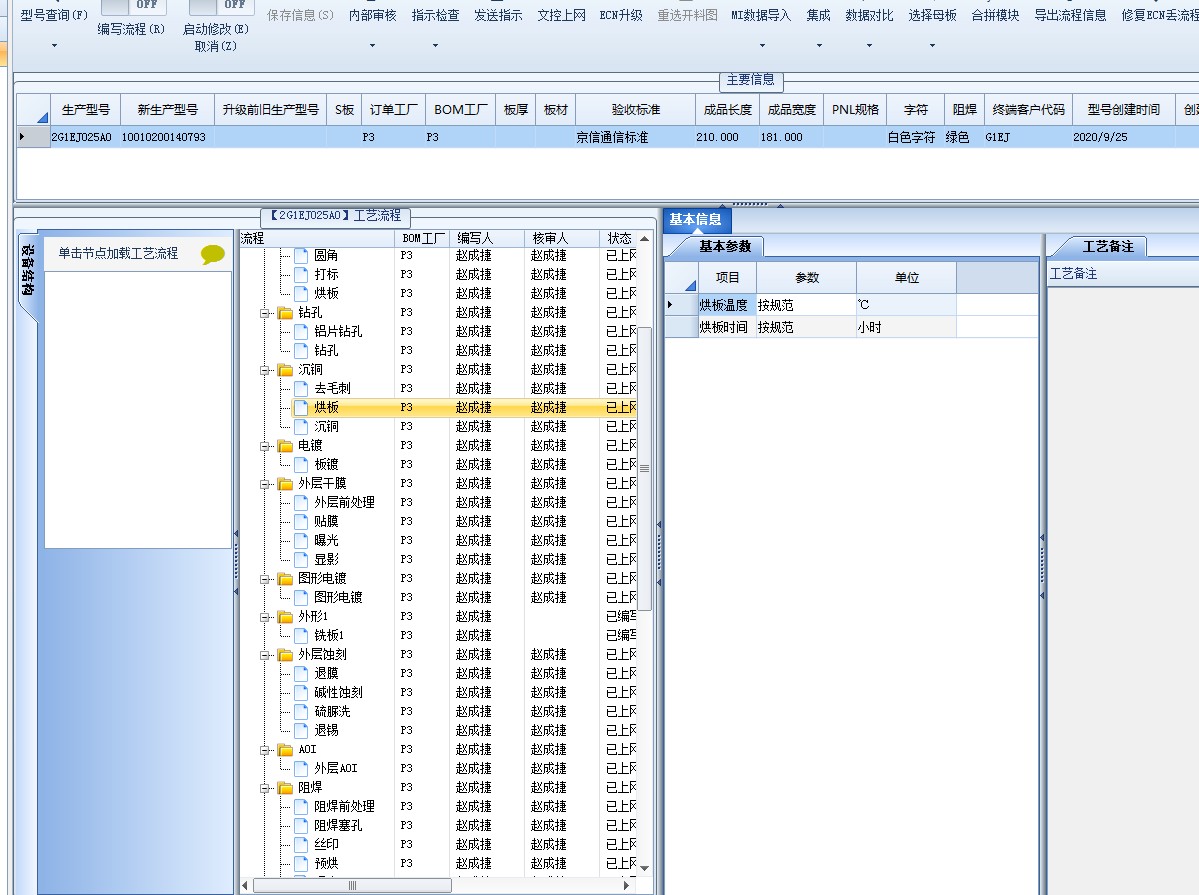1199x895 pixels.
Task: Open the dropdown arrow under 内部审核
Action: tap(372, 46)
